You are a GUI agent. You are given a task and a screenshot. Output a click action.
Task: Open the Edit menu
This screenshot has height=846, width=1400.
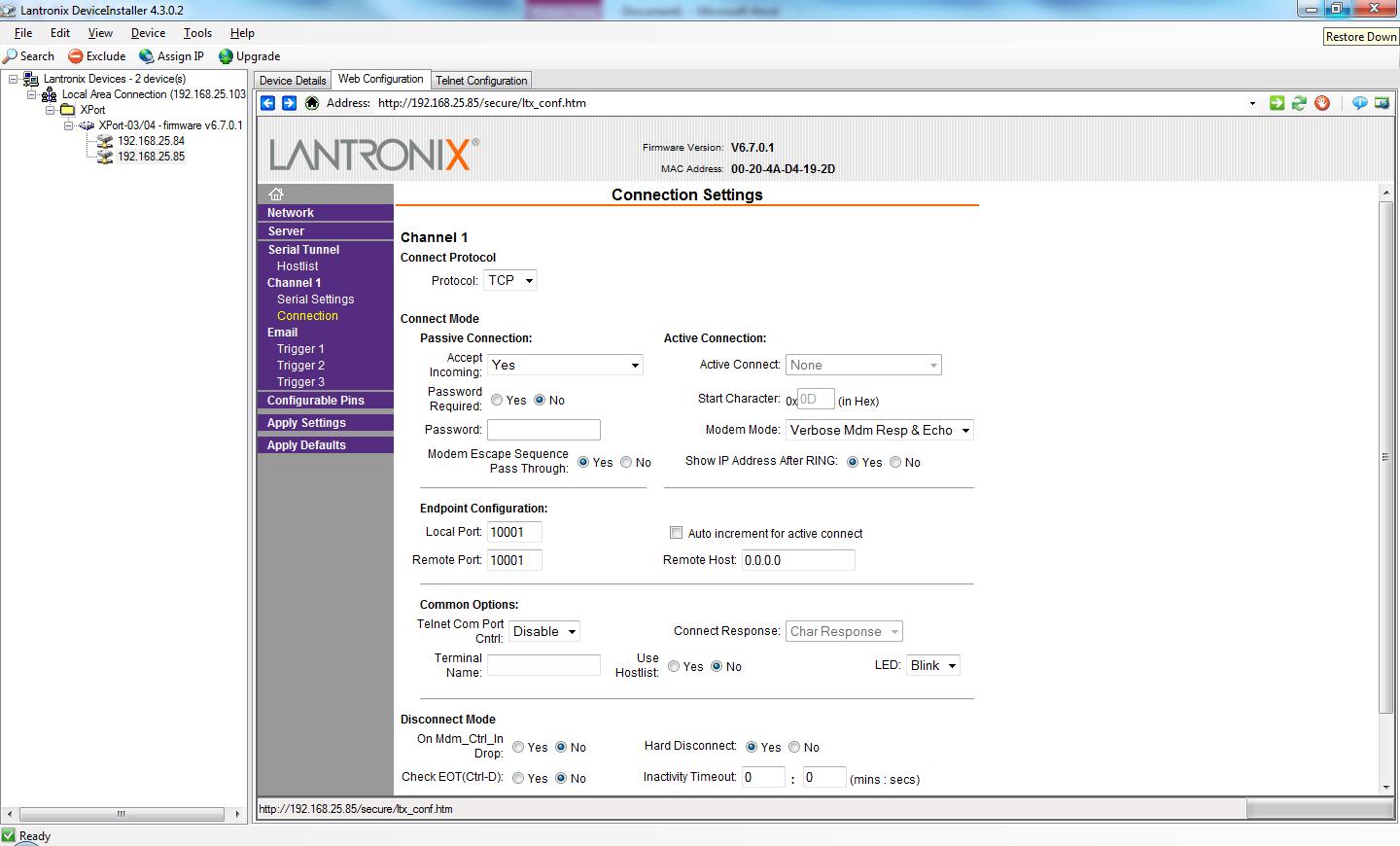(x=60, y=33)
